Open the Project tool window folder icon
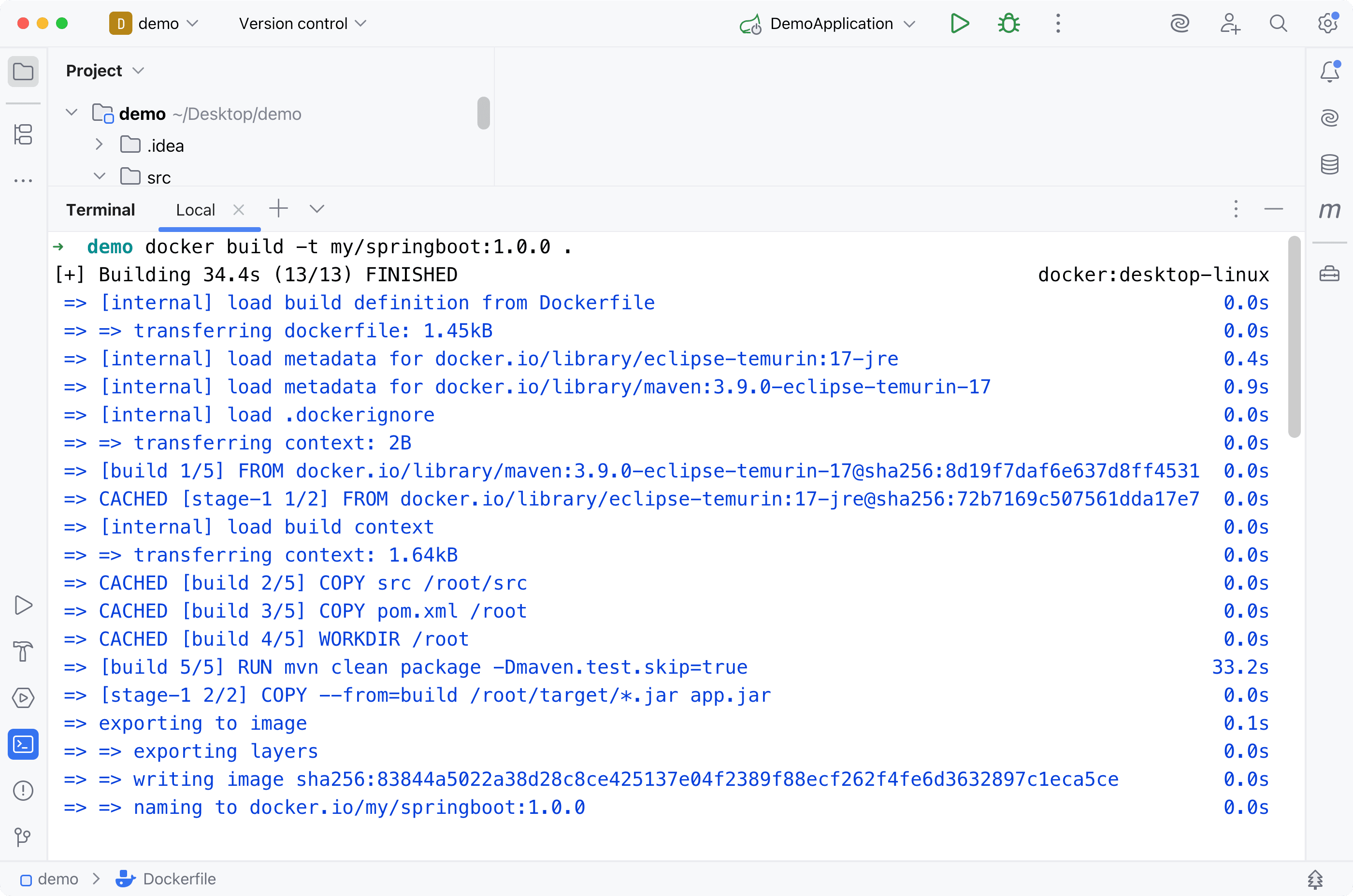The width and height of the screenshot is (1353, 896). tap(23, 72)
